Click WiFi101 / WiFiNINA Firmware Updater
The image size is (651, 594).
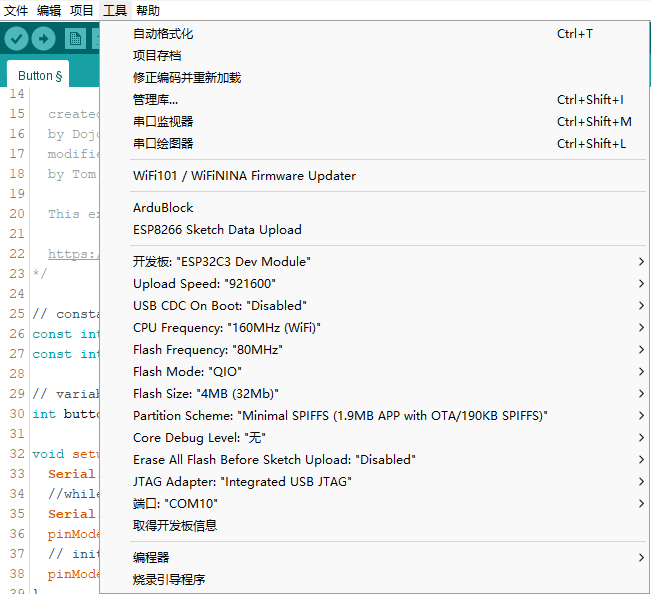coord(244,176)
